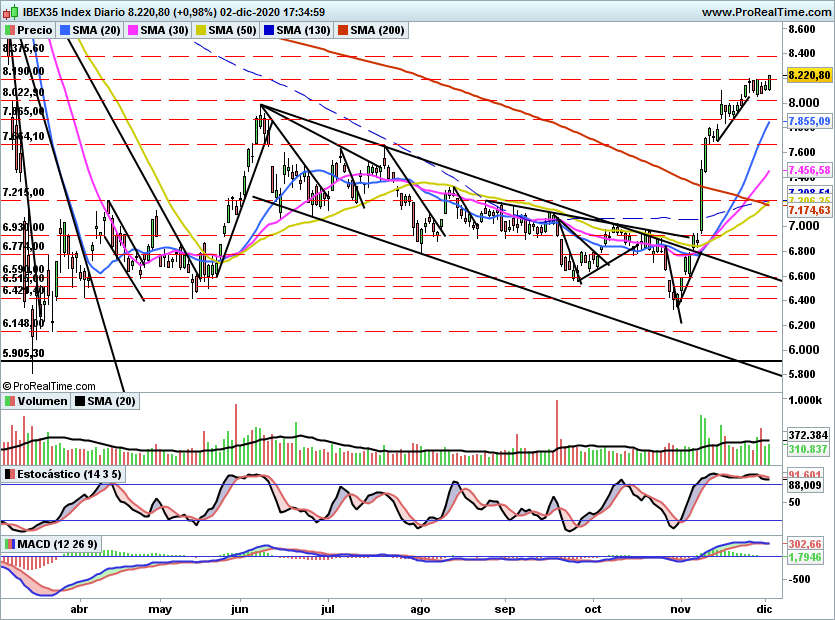Click the Estocástico indicator icon
The width and height of the screenshot is (835, 620).
pyautogui.click(x=10, y=474)
